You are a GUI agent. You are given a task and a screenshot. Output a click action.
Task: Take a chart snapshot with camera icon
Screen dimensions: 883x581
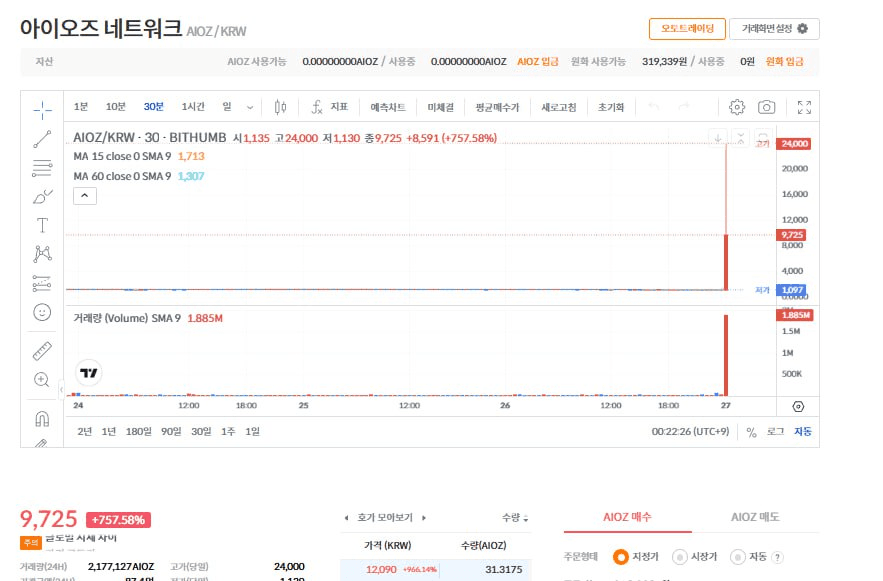pyautogui.click(x=766, y=107)
